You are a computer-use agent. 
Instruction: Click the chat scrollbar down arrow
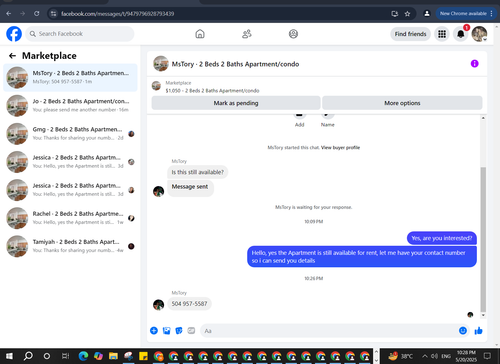483,315
